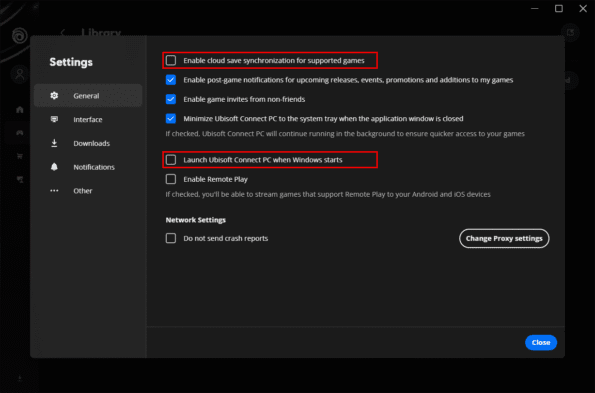Check Do not send crash reports

[171, 238]
